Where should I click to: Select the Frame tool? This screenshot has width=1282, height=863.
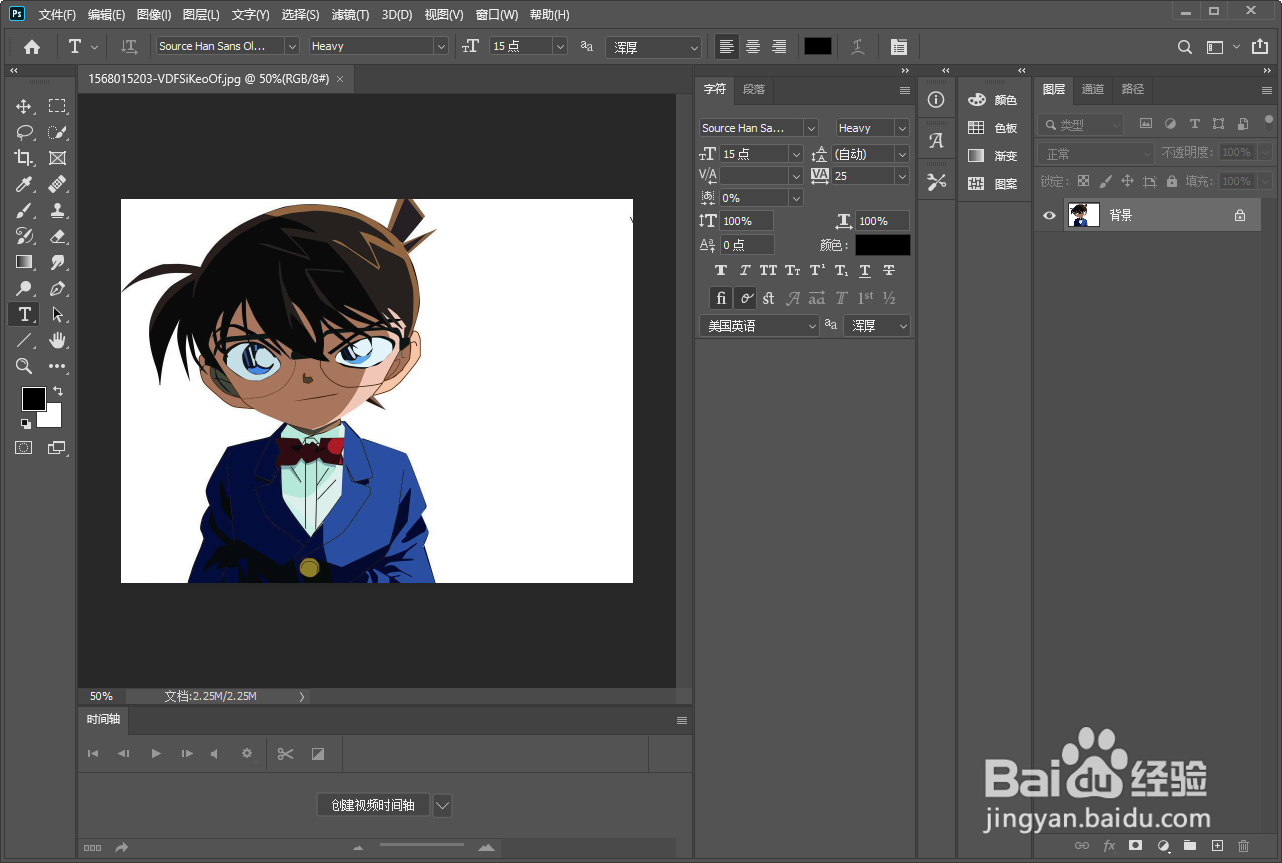(58, 158)
